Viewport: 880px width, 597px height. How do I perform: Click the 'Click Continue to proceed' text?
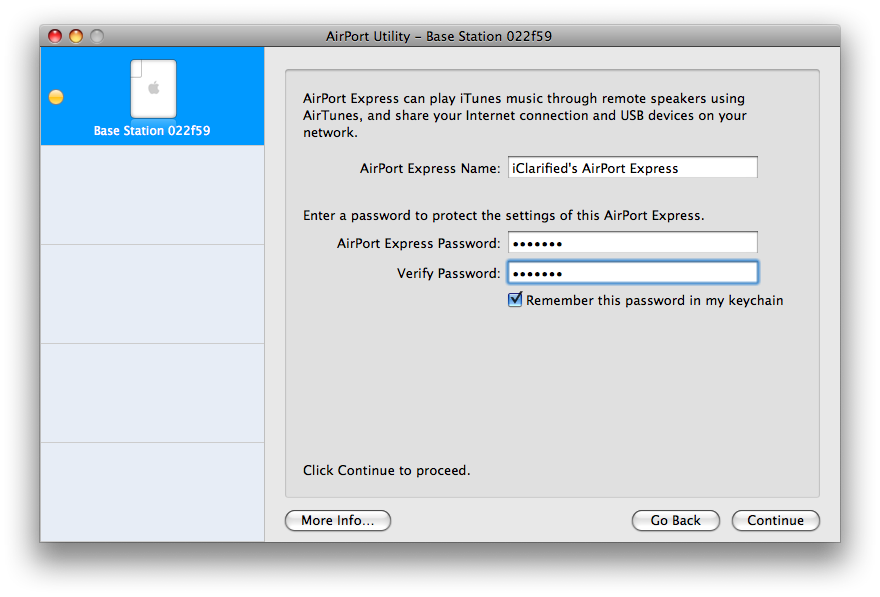[x=386, y=470]
